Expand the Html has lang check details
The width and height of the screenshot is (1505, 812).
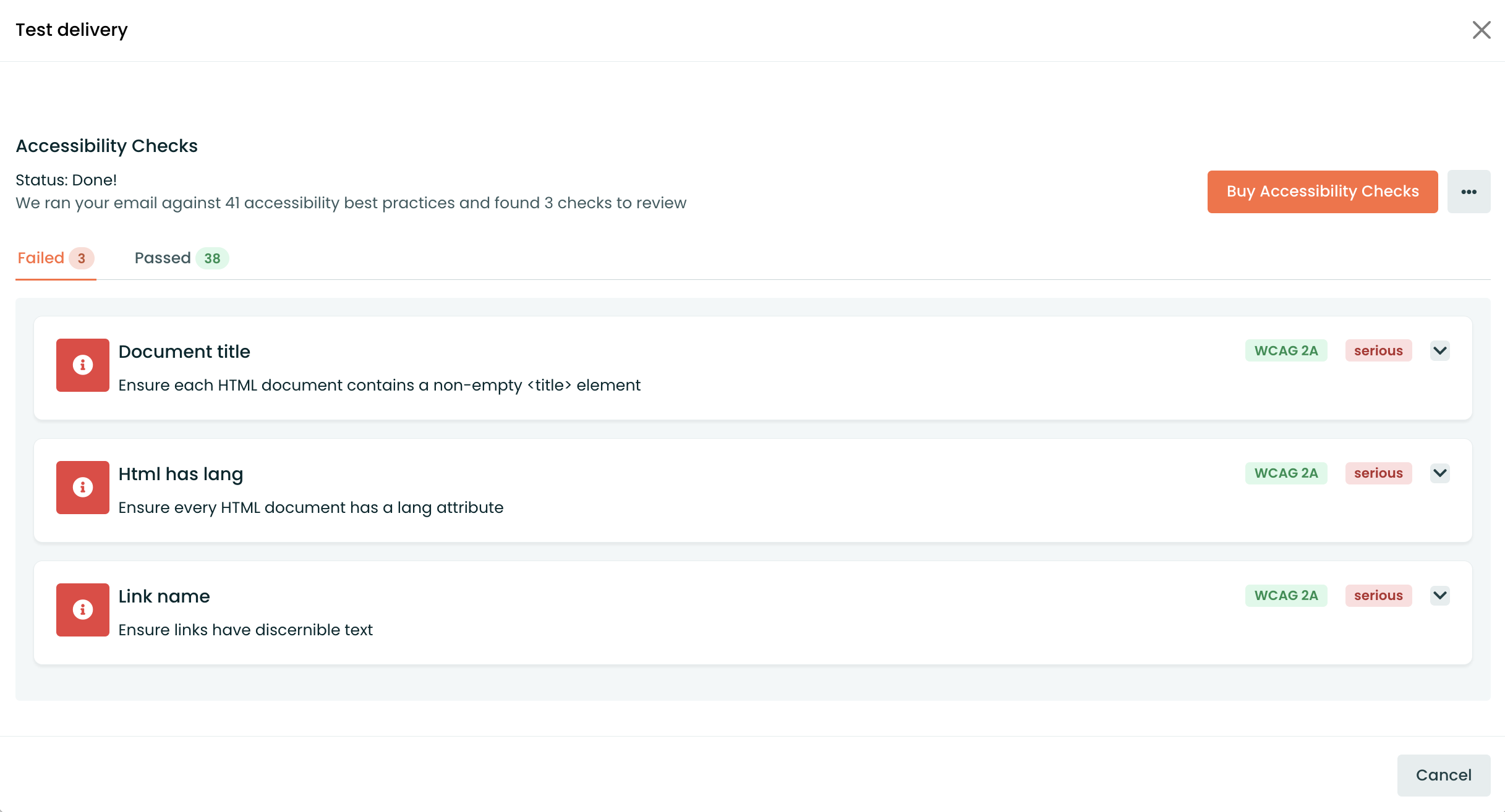click(1440, 473)
